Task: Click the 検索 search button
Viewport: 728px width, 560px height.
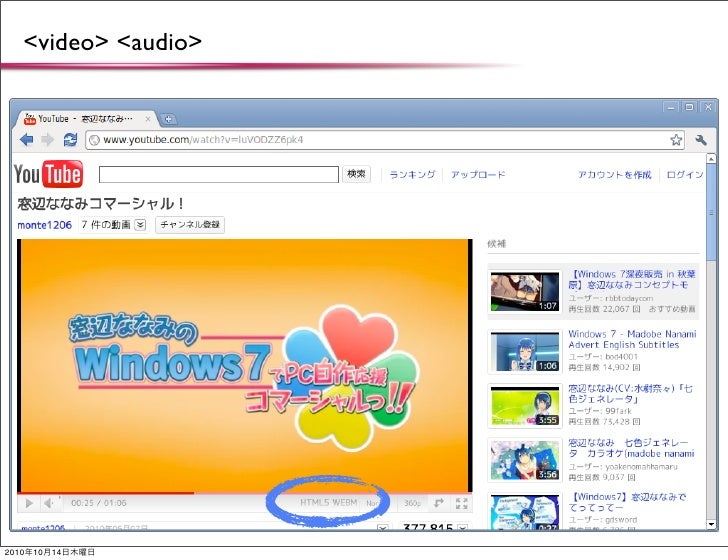Action: tap(356, 174)
